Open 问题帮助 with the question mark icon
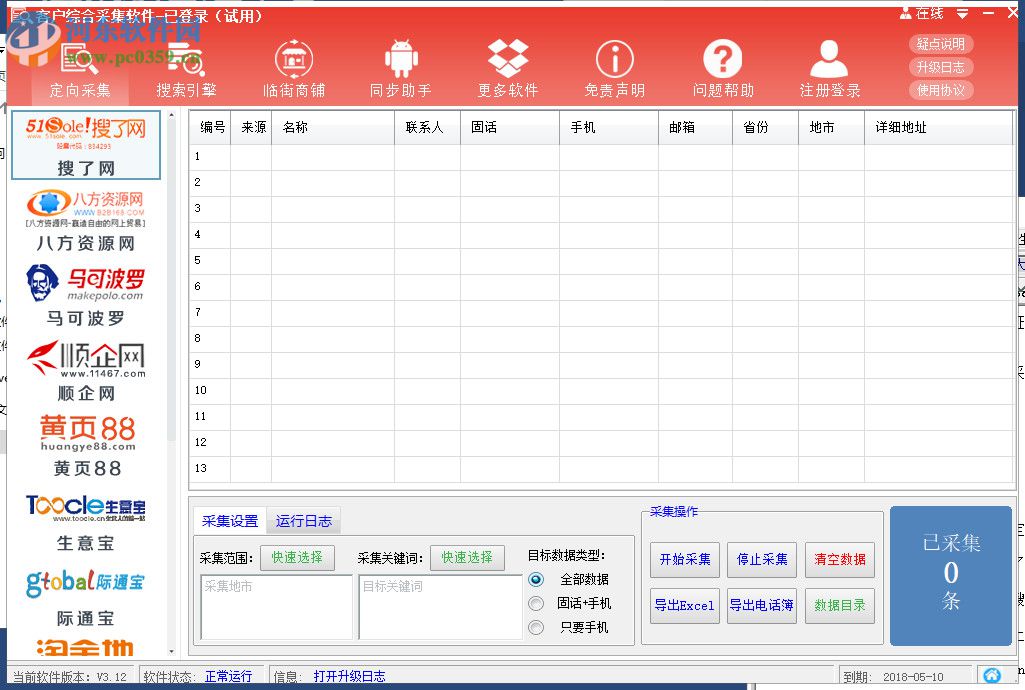Viewport: 1025px width, 690px height. click(x=722, y=60)
